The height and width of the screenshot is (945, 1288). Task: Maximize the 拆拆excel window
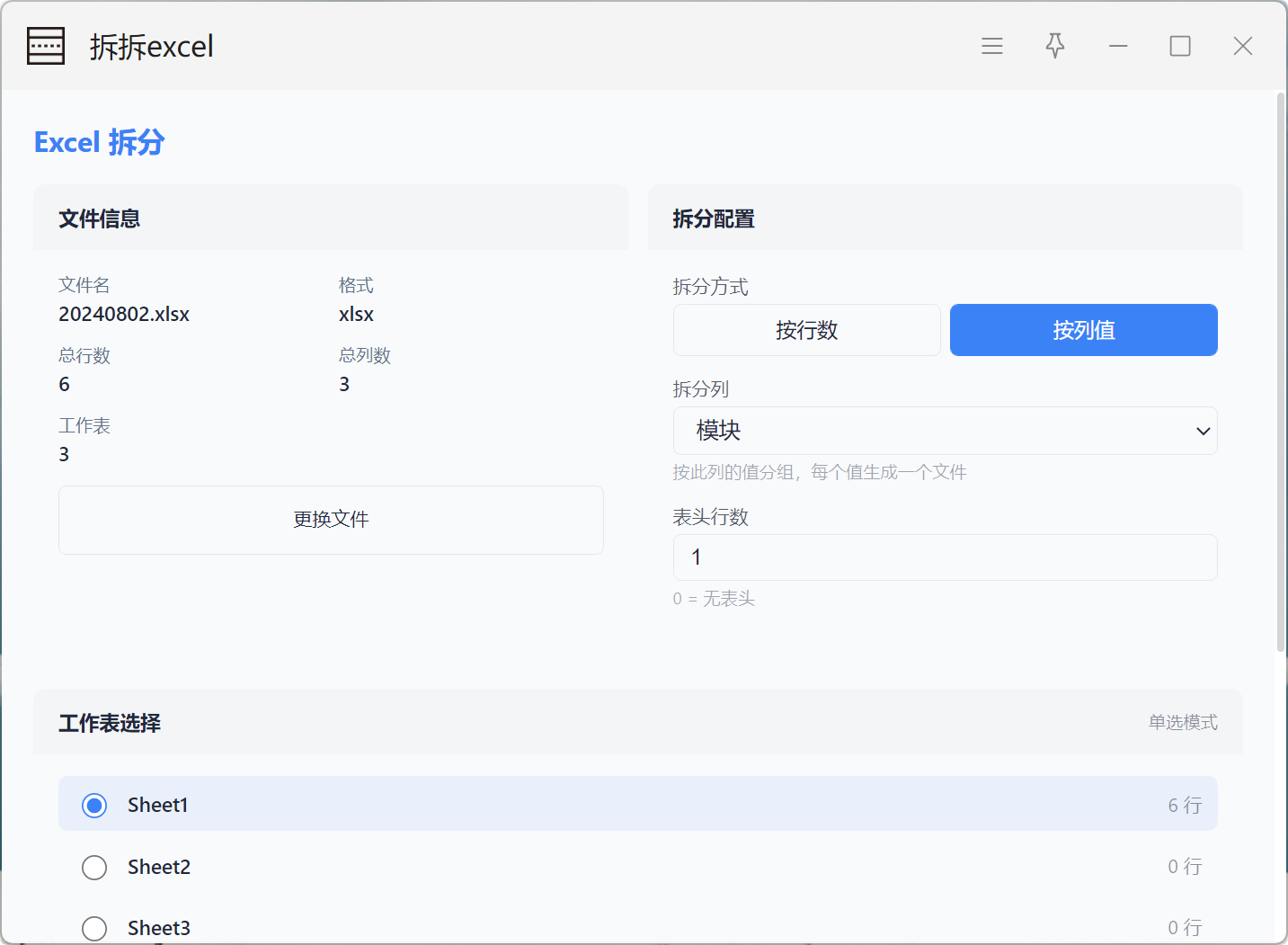point(1180,46)
